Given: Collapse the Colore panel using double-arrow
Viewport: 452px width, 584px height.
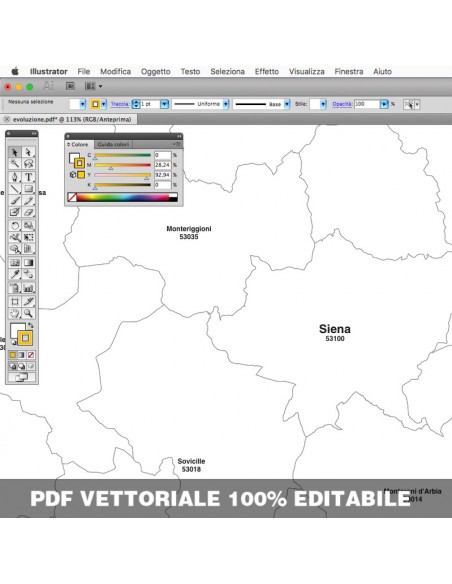Looking at the screenshot, I should [179, 136].
